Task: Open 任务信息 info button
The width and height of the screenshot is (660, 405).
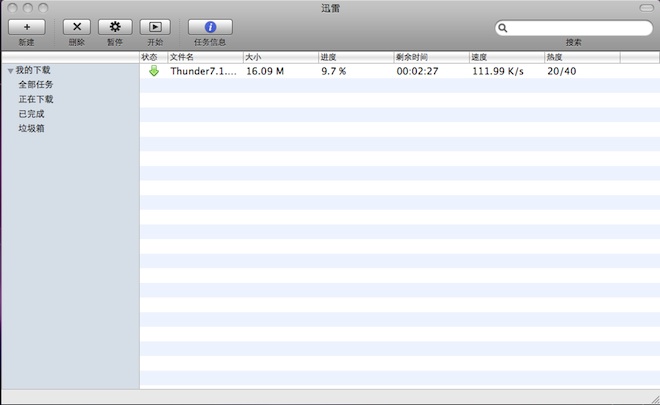Action: 210,27
